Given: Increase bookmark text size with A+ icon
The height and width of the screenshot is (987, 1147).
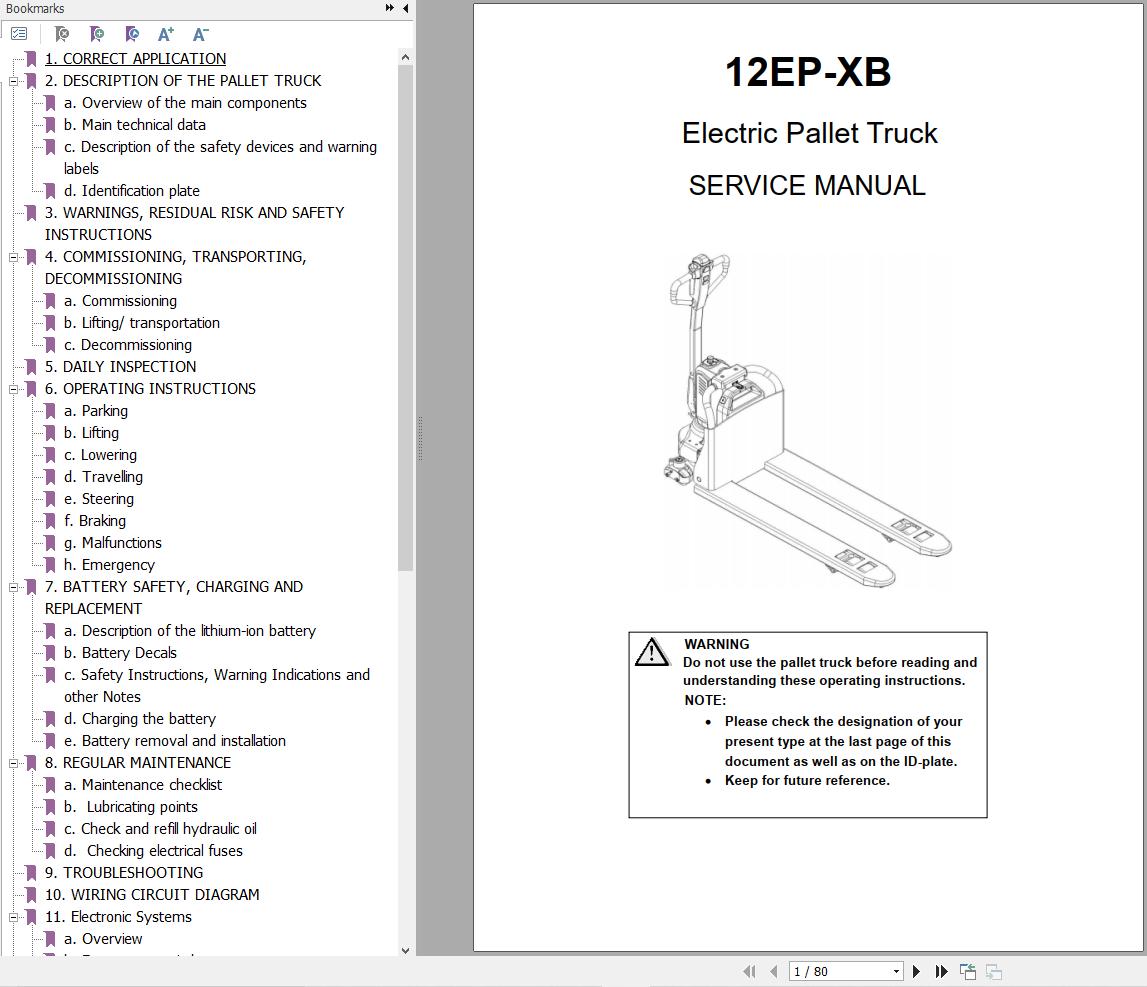Looking at the screenshot, I should point(166,33).
